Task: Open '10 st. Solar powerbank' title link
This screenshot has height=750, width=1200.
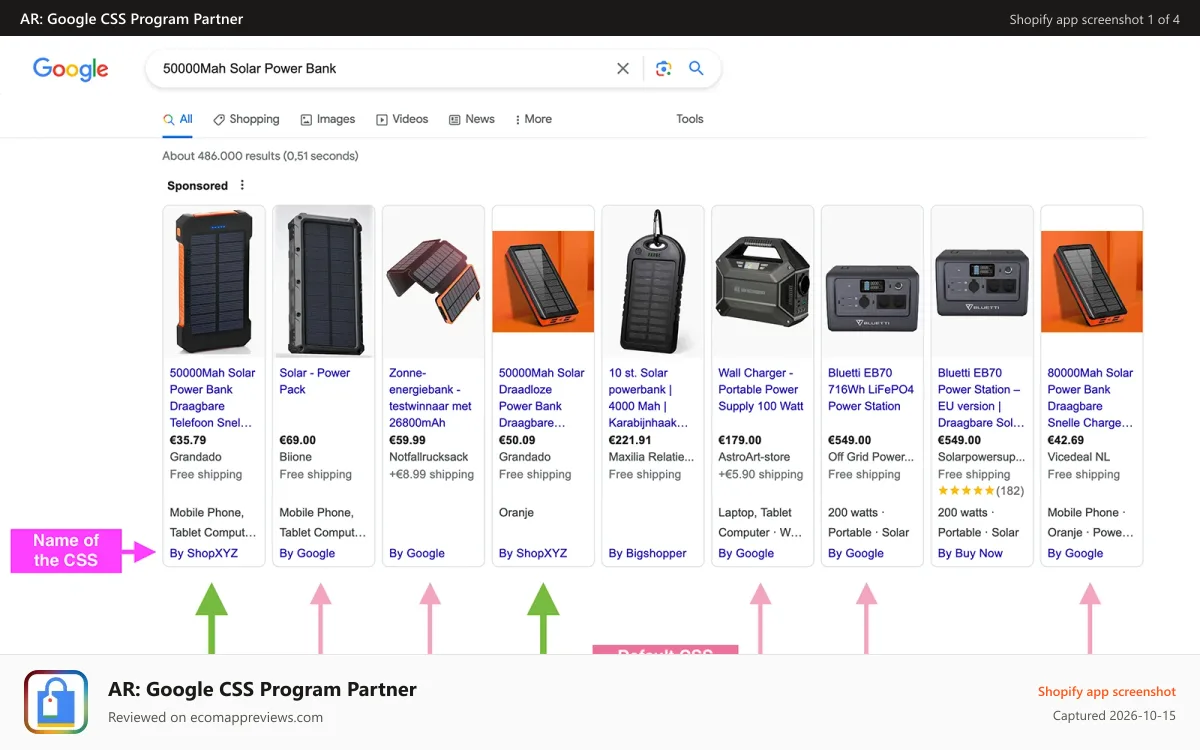Action: (x=649, y=398)
